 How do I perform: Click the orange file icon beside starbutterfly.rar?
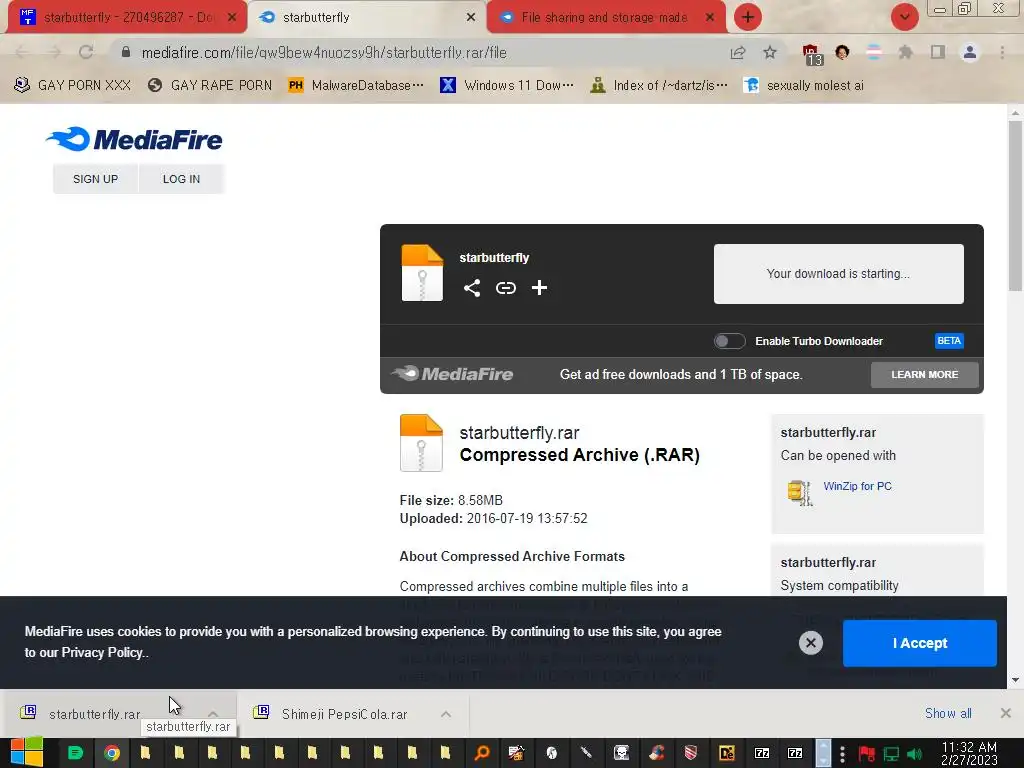(x=421, y=443)
